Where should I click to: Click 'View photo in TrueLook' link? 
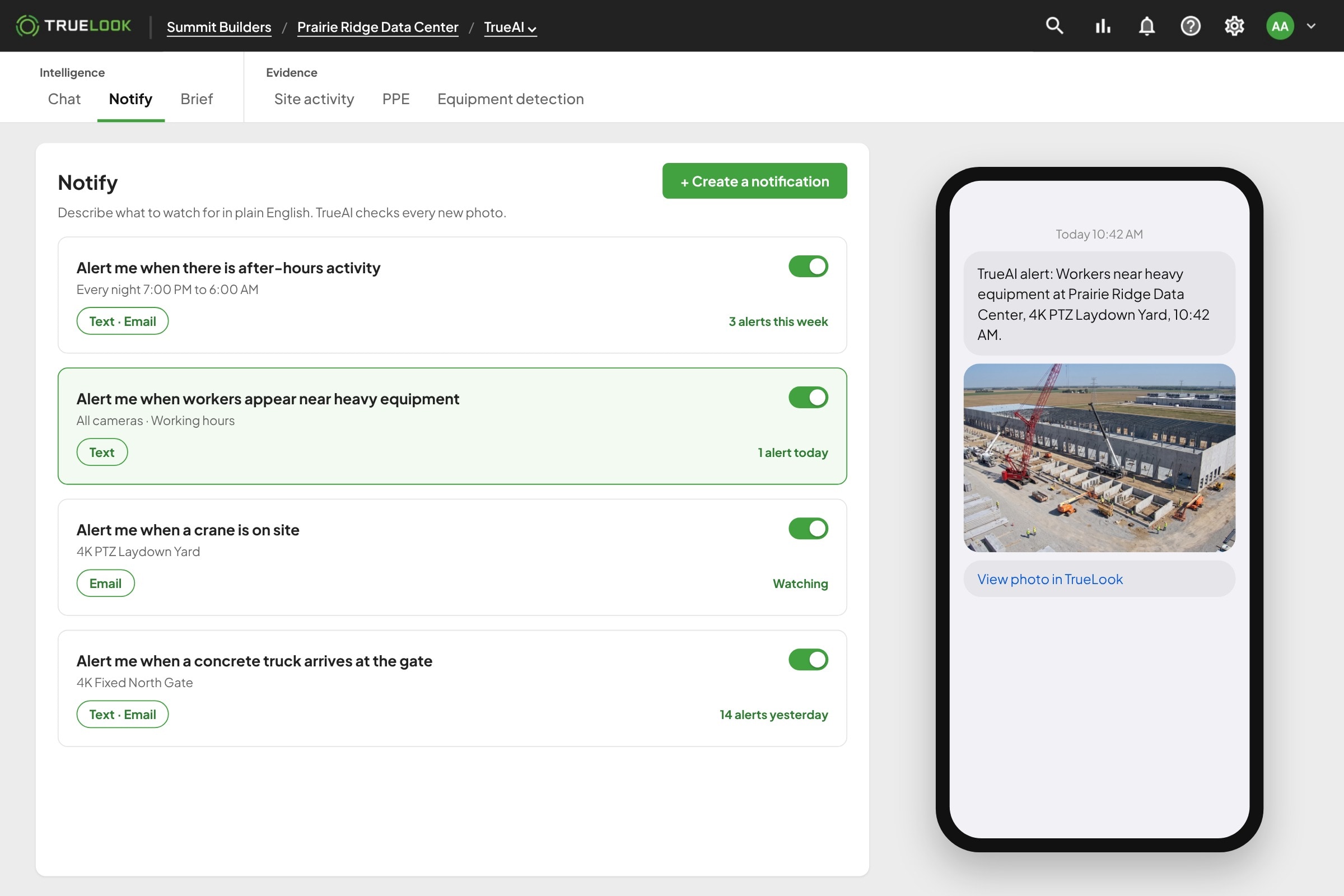pos(1049,579)
